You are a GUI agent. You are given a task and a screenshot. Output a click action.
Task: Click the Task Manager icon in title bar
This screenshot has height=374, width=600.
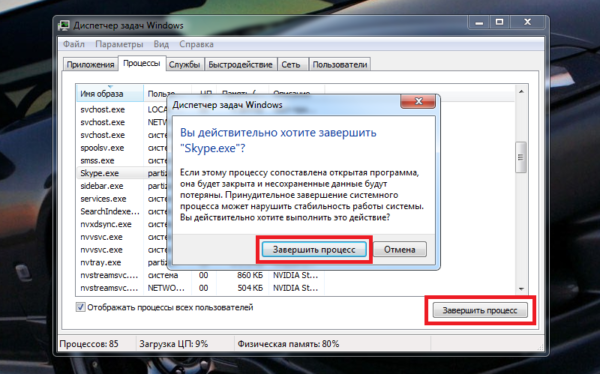(64, 26)
